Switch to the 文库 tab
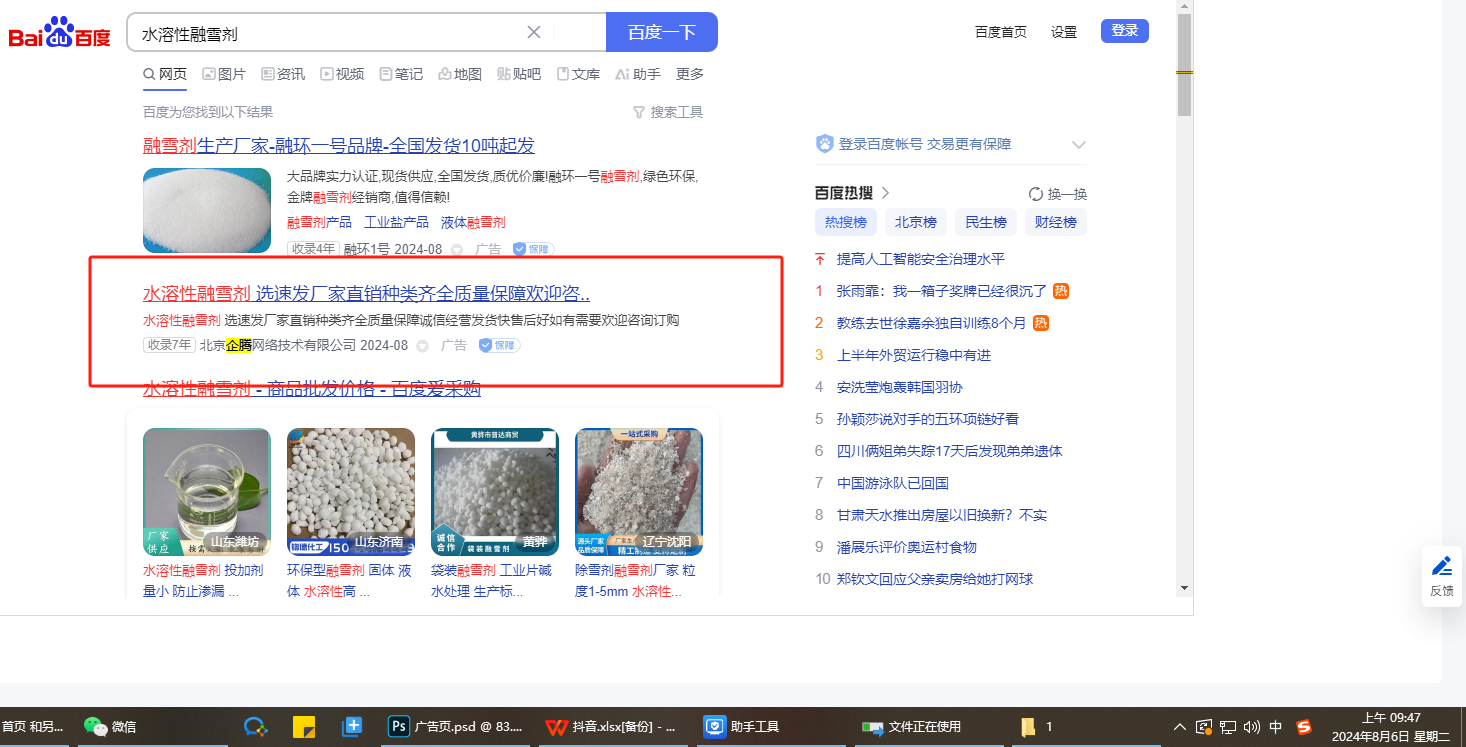Image resolution: width=1466 pixels, height=747 pixels. click(x=578, y=74)
